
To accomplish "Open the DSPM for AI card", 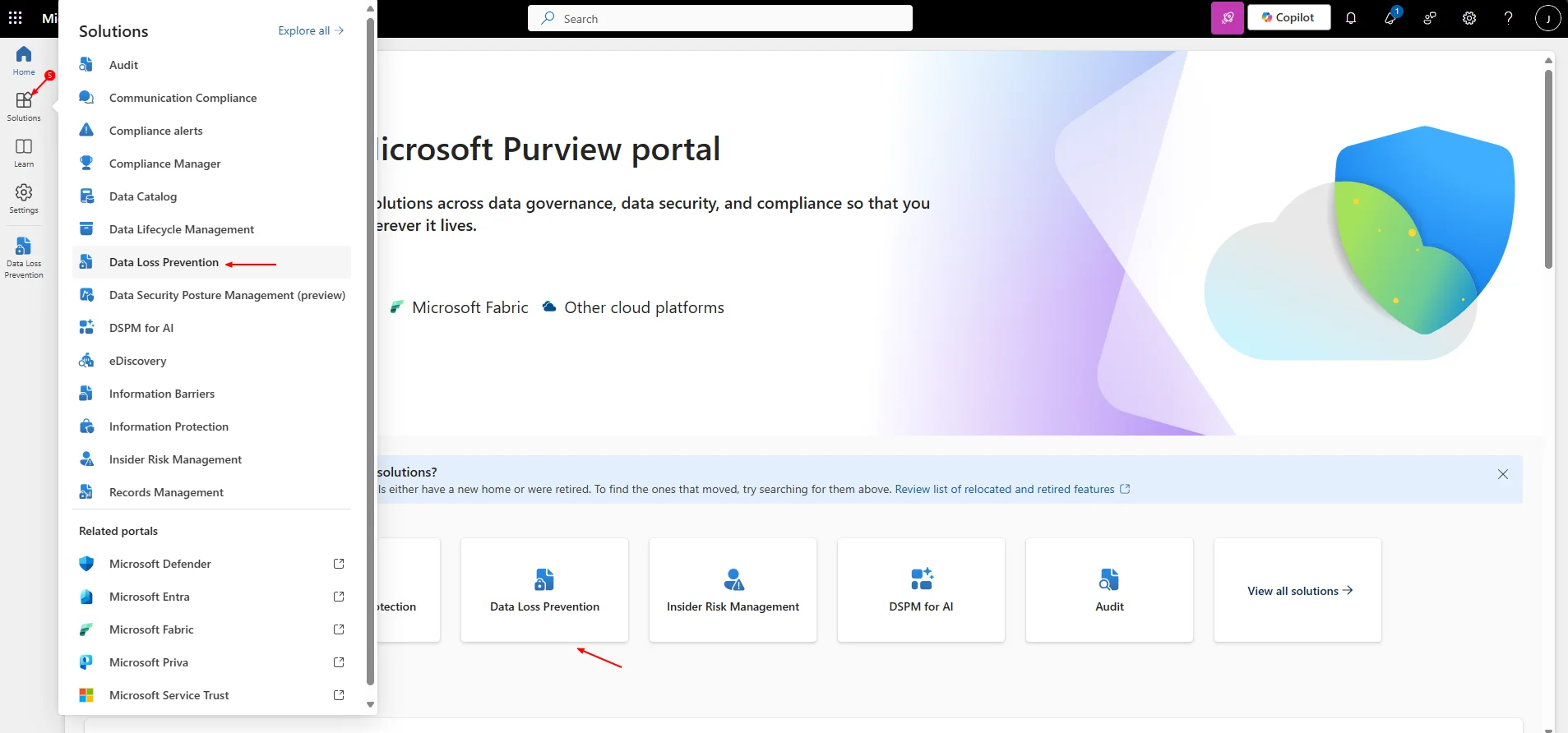I will [x=921, y=590].
